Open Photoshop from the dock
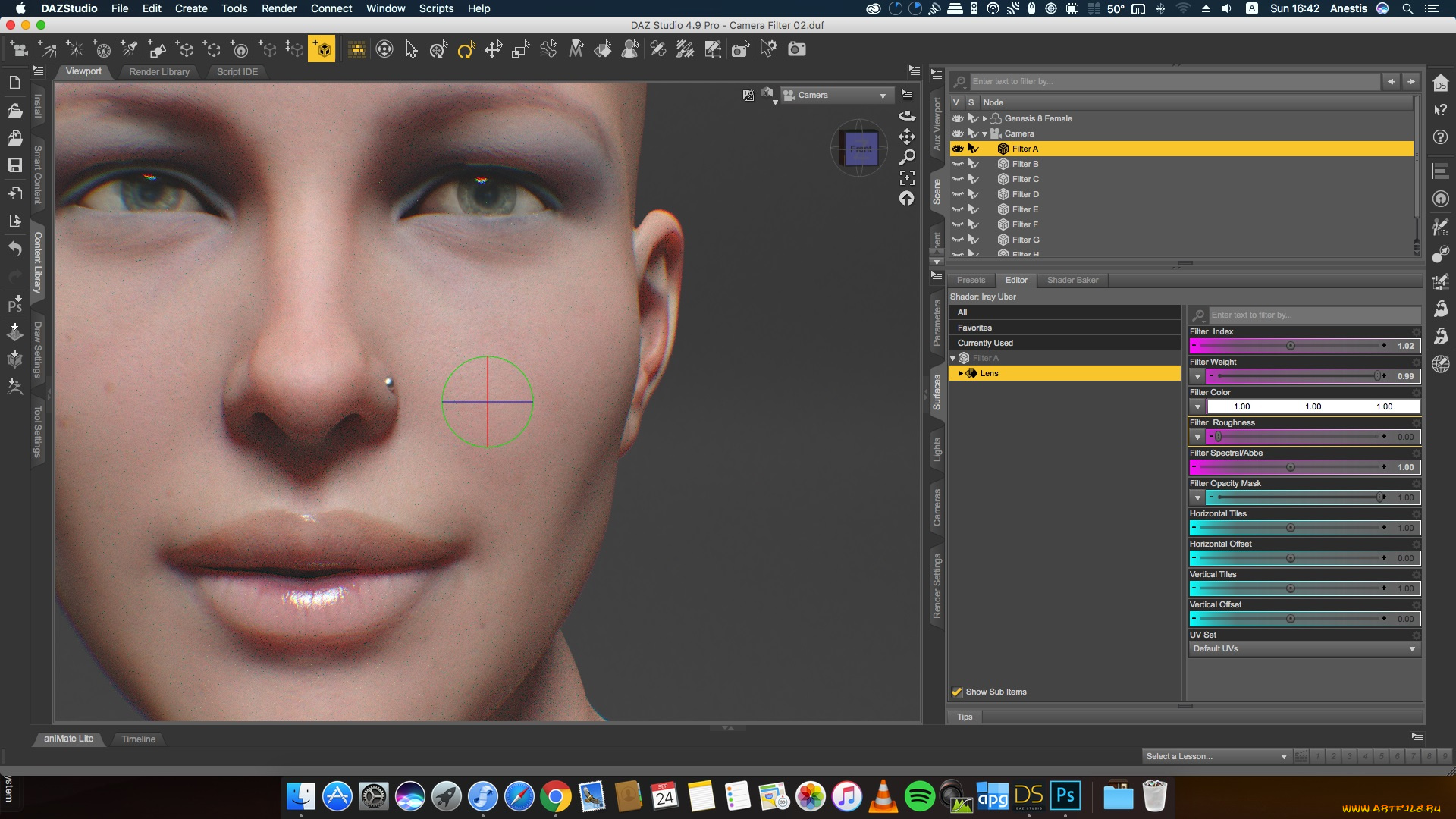 [x=1065, y=796]
